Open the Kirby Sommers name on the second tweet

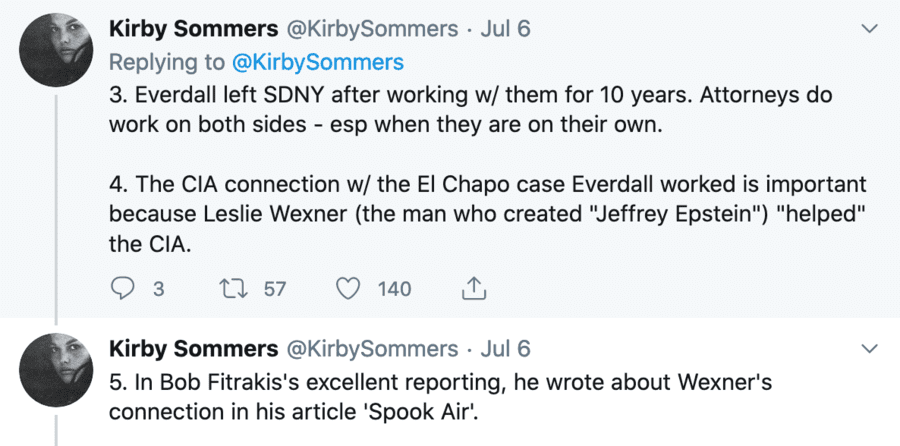point(193,349)
